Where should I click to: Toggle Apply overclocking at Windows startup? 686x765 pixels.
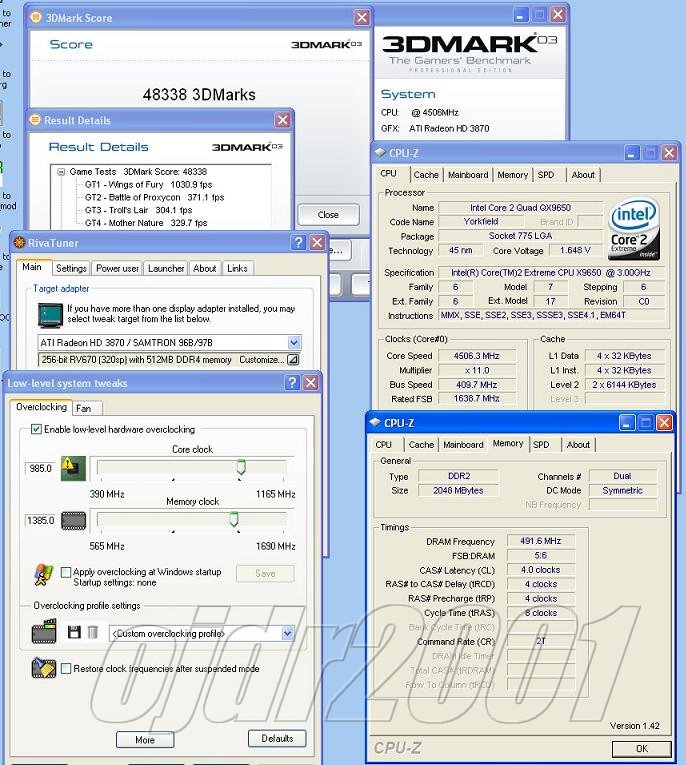pos(66,572)
